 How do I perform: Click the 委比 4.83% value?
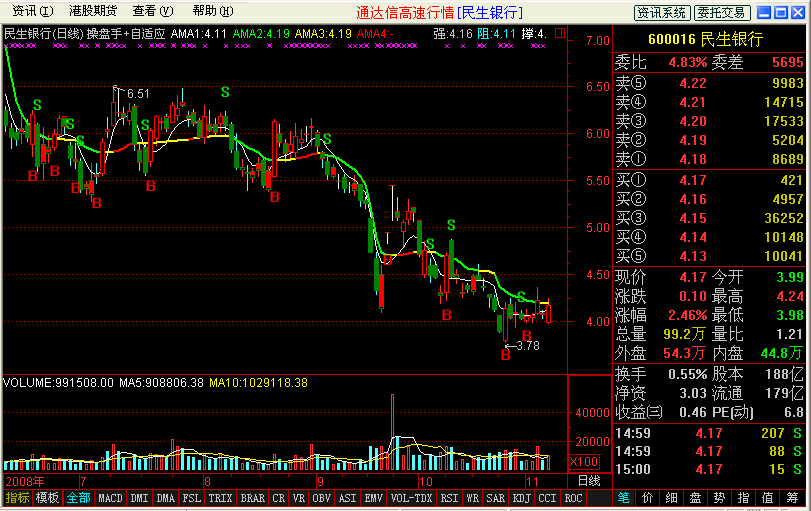[x=687, y=63]
